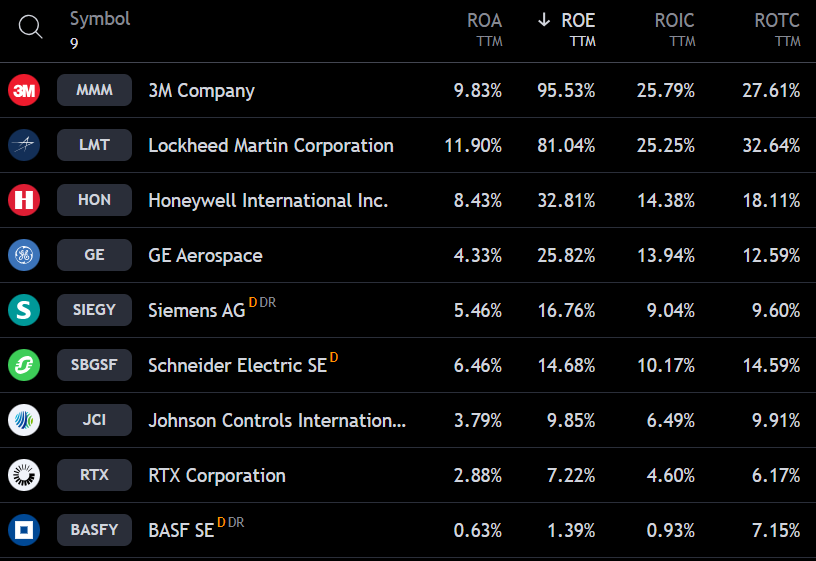The height and width of the screenshot is (561, 816).
Task: Sort by the ROA column header
Action: 484,21
